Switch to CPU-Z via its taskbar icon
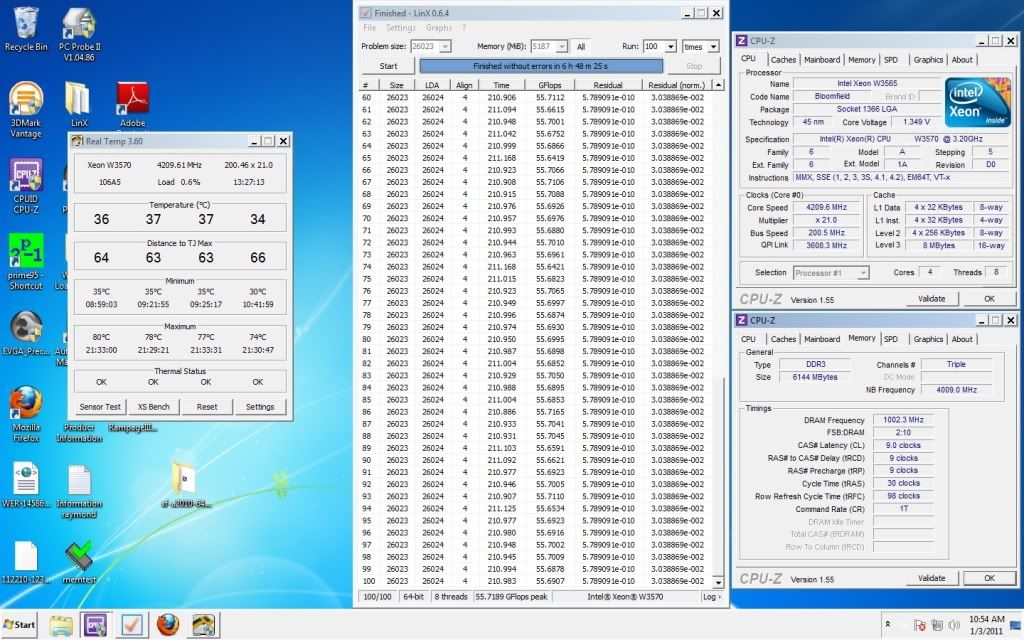This screenshot has height=640, width=1024. [x=96, y=625]
